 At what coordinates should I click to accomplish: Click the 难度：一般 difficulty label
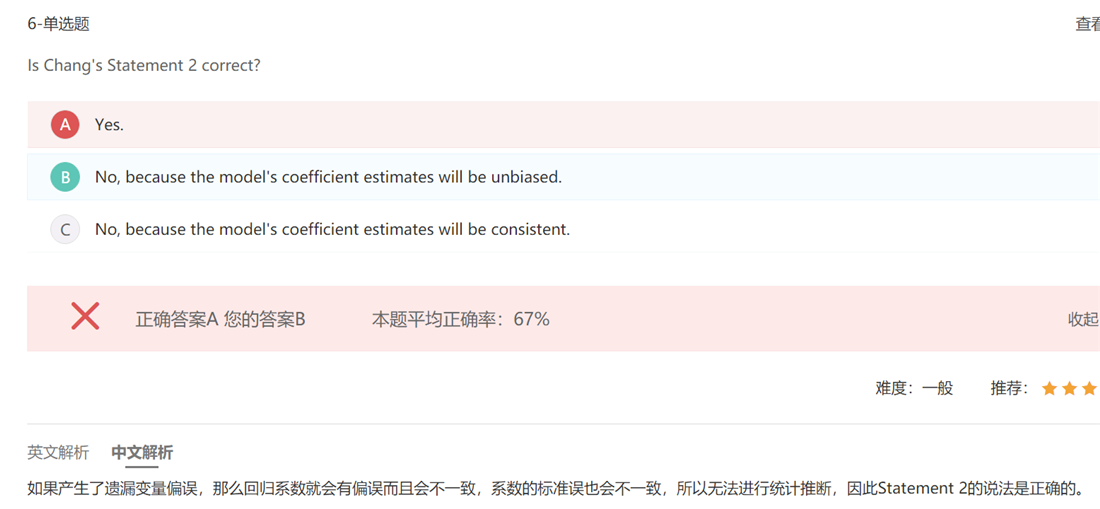914,388
